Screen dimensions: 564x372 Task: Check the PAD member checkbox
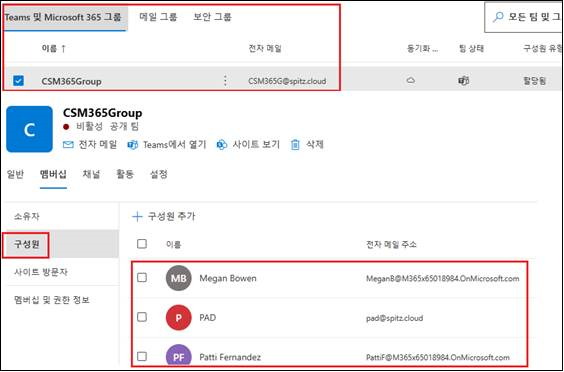[x=142, y=317]
